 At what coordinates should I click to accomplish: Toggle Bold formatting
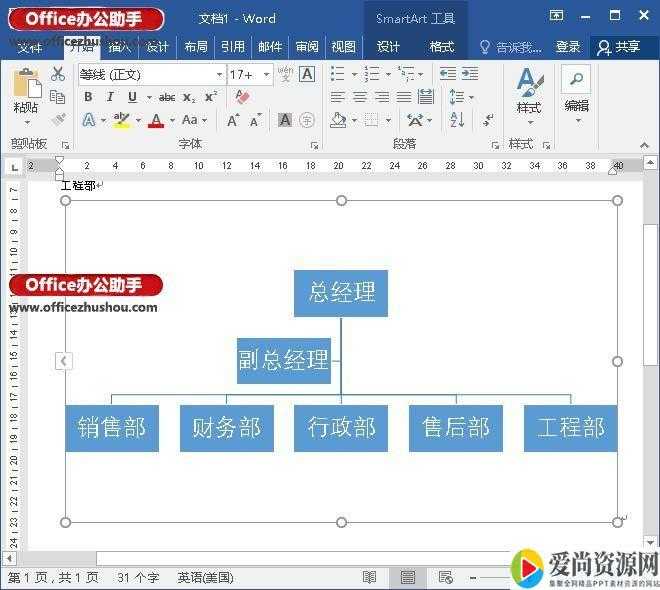point(88,97)
